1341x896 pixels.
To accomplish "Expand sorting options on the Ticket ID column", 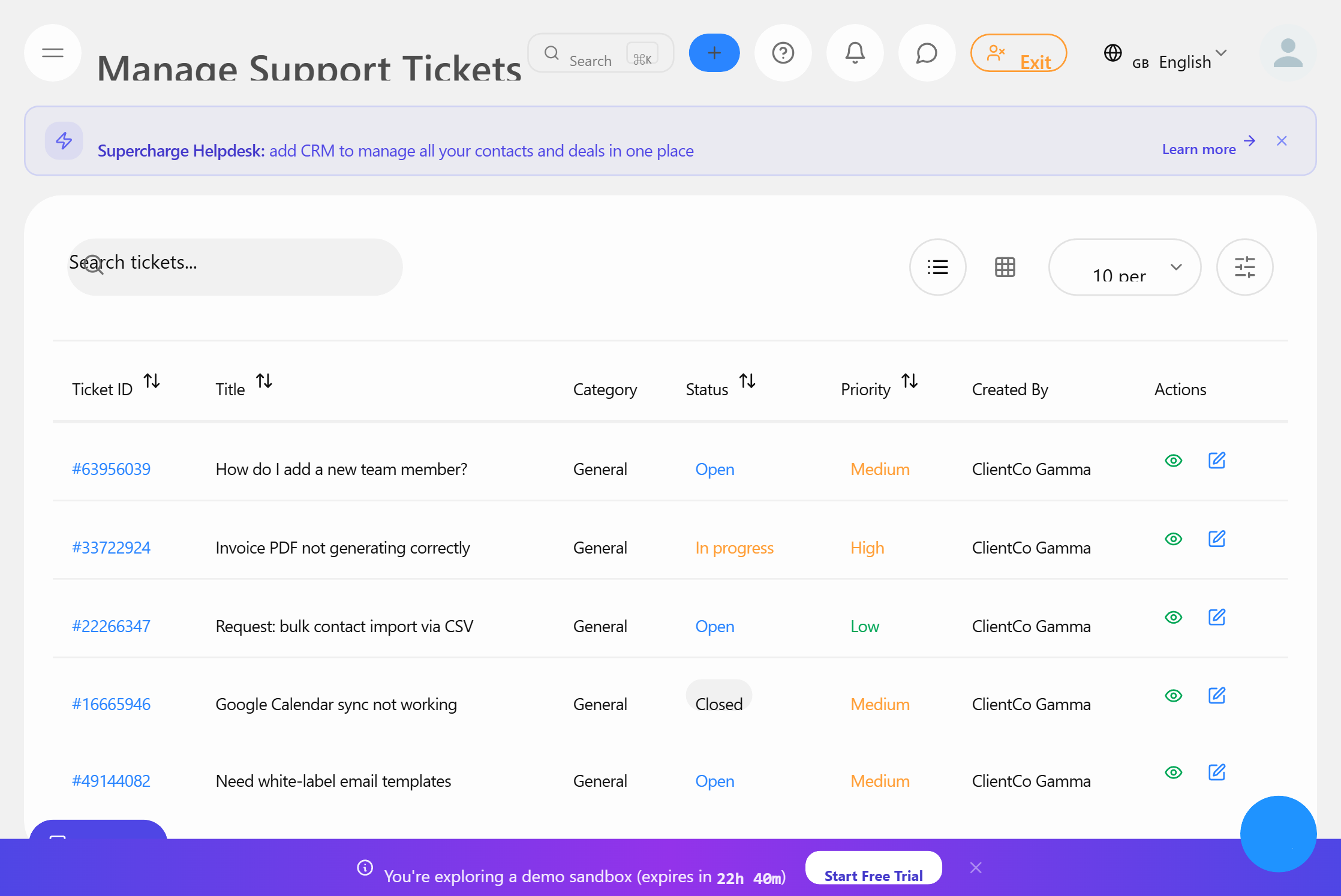I will [152, 381].
